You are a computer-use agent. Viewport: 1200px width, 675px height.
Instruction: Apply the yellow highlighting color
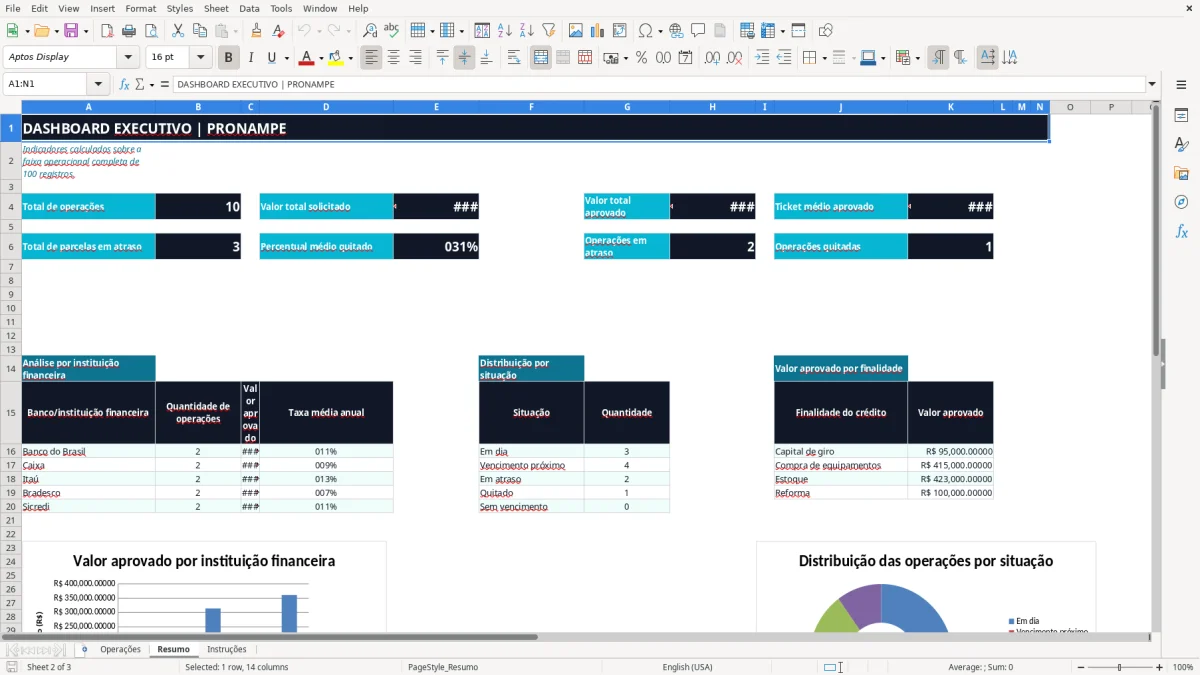[x=336, y=58]
